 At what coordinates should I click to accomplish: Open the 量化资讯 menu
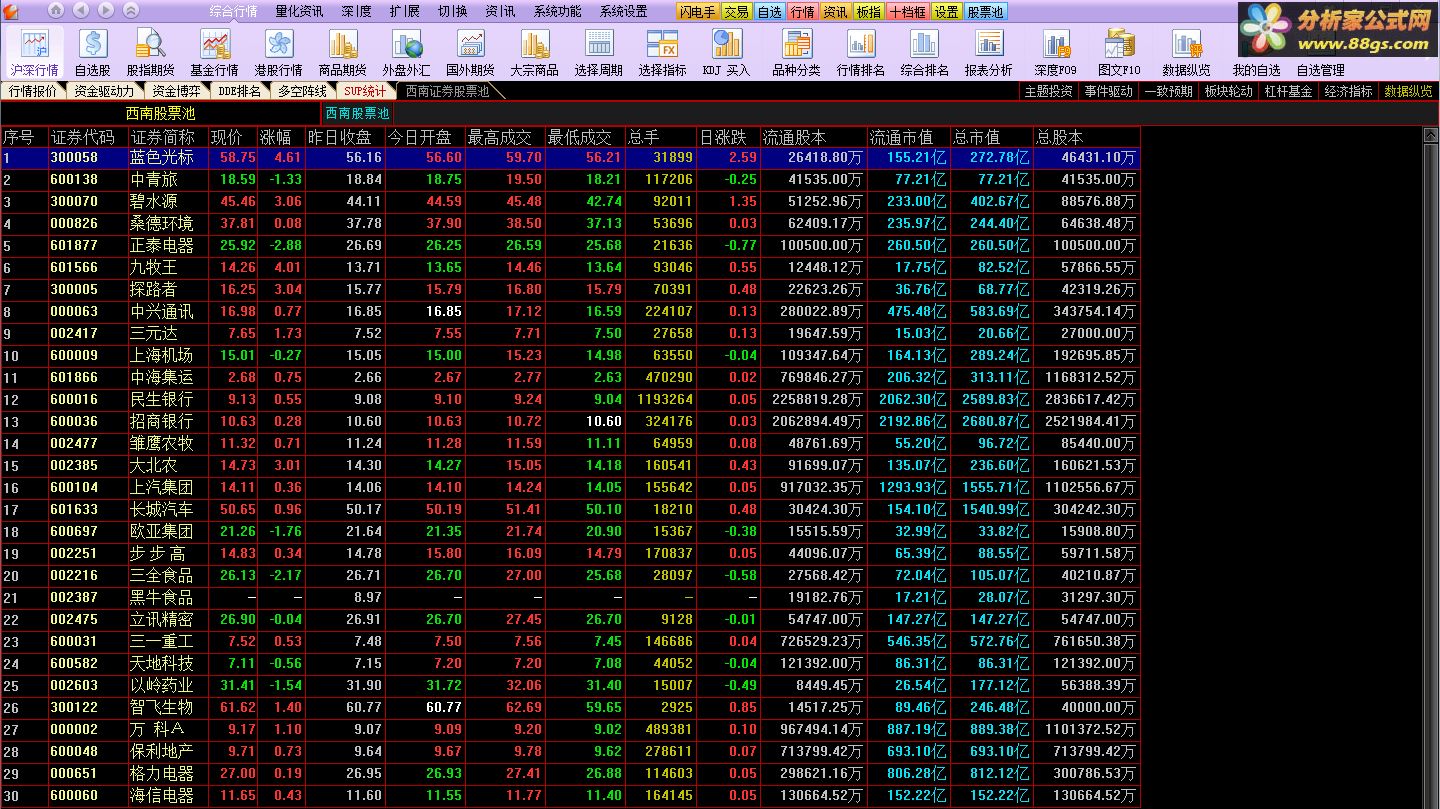pyautogui.click(x=299, y=12)
